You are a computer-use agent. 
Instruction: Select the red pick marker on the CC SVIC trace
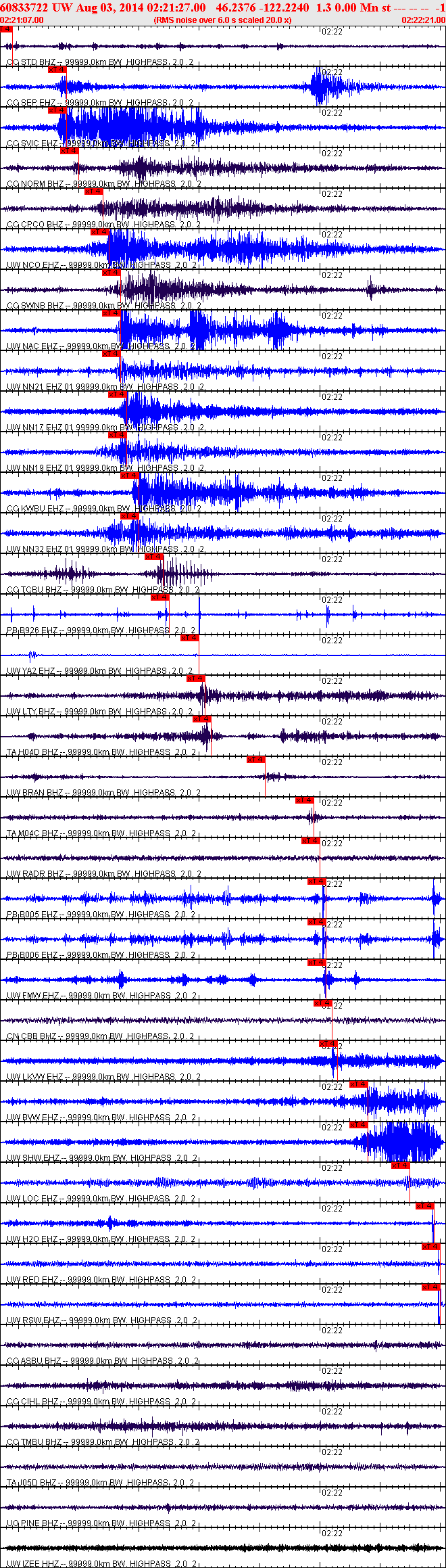click(x=57, y=110)
